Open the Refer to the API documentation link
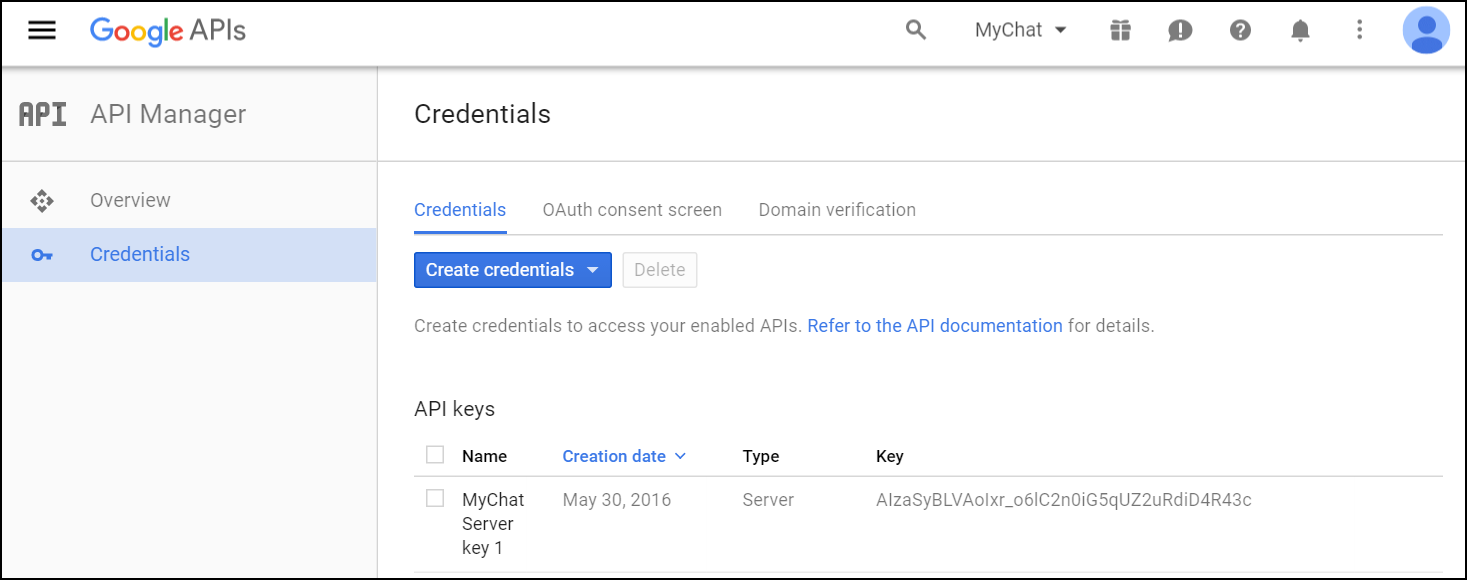1467x580 pixels. click(934, 326)
